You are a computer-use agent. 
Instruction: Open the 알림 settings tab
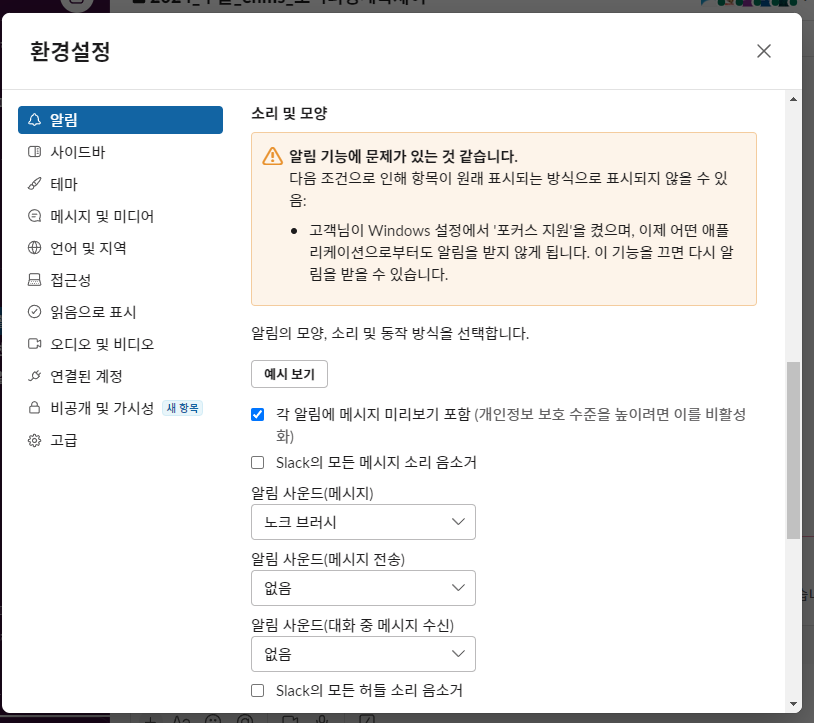120,120
